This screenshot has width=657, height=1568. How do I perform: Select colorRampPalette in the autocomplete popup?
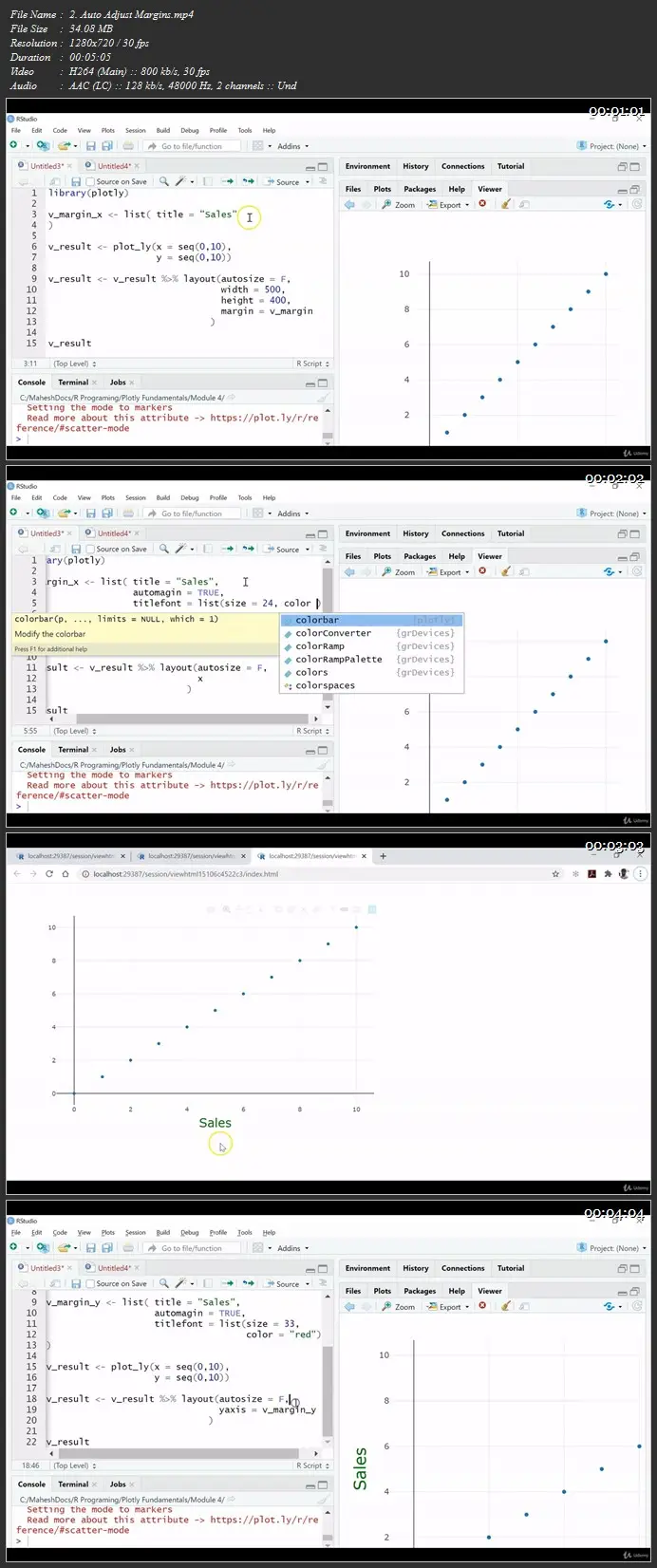(371, 660)
